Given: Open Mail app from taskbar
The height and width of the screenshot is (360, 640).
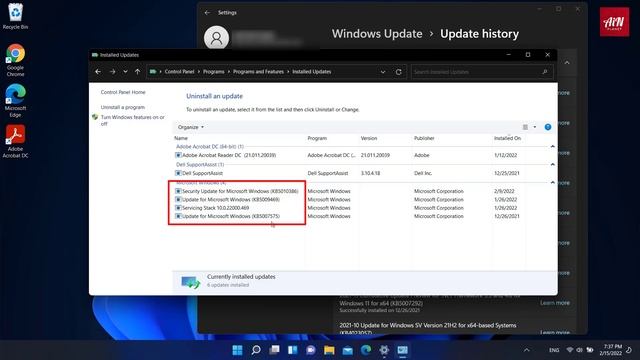Looking at the screenshot, I should coord(348,350).
